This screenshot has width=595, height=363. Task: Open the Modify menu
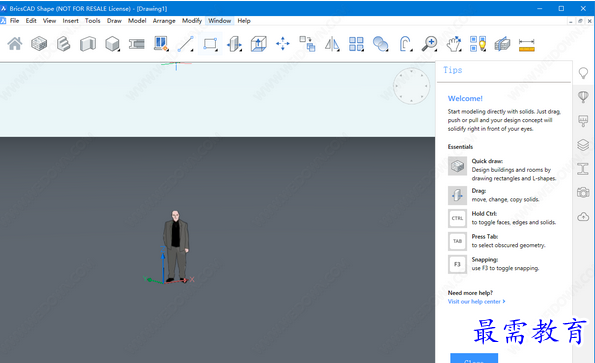tap(192, 21)
